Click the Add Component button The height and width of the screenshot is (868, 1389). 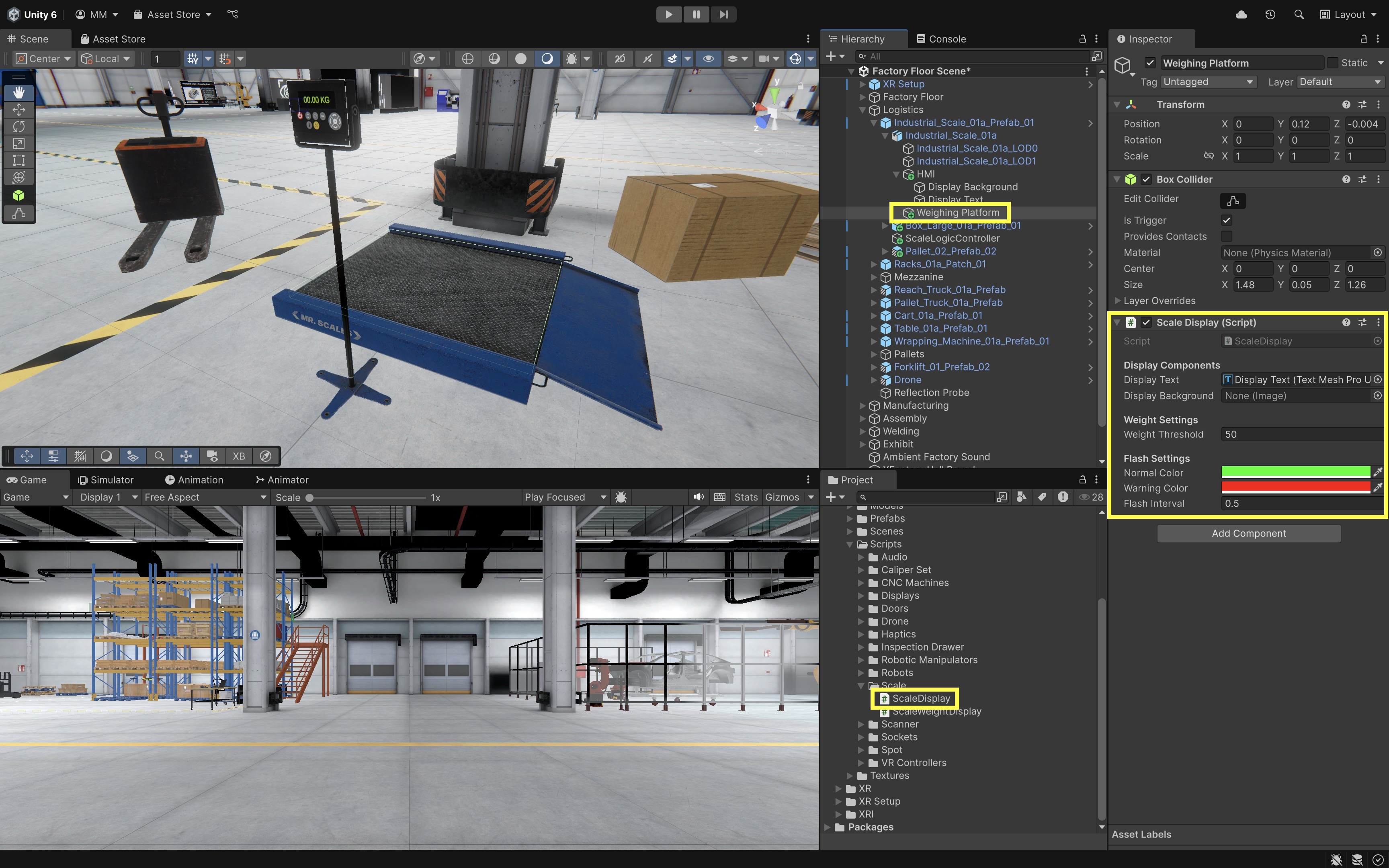(x=1248, y=533)
